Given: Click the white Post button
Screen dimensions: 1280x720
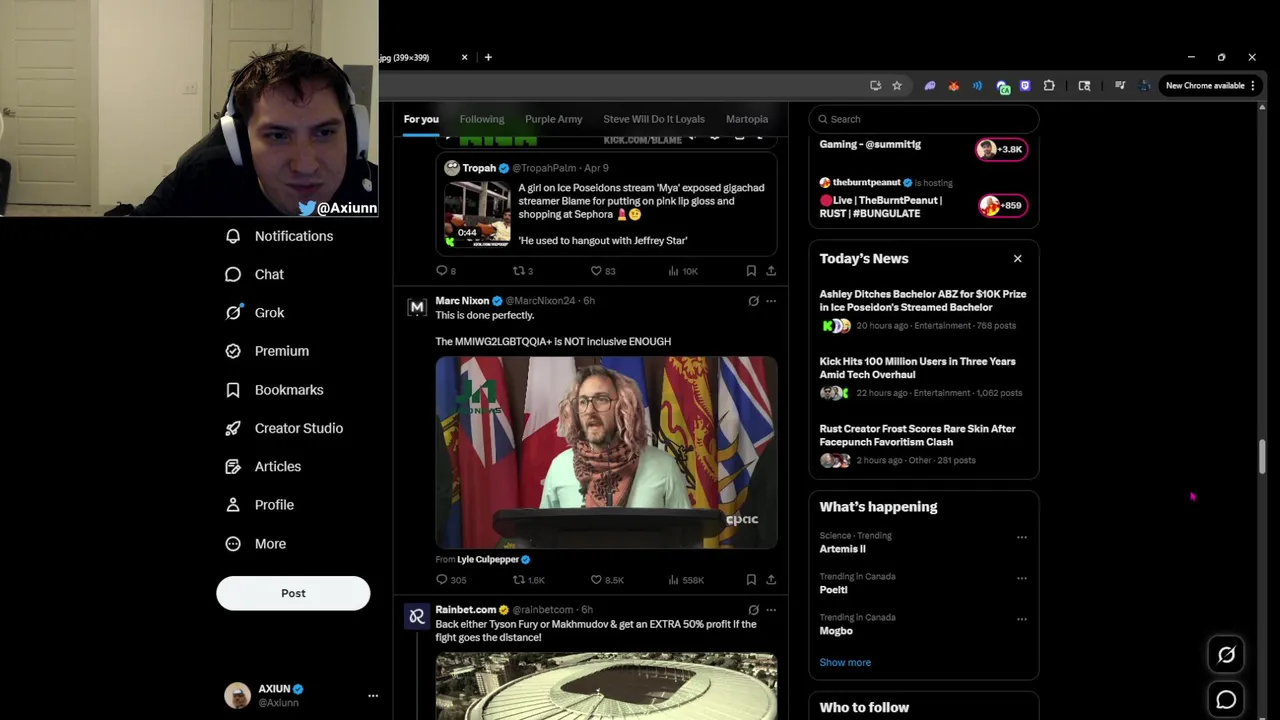Looking at the screenshot, I should tap(293, 593).
